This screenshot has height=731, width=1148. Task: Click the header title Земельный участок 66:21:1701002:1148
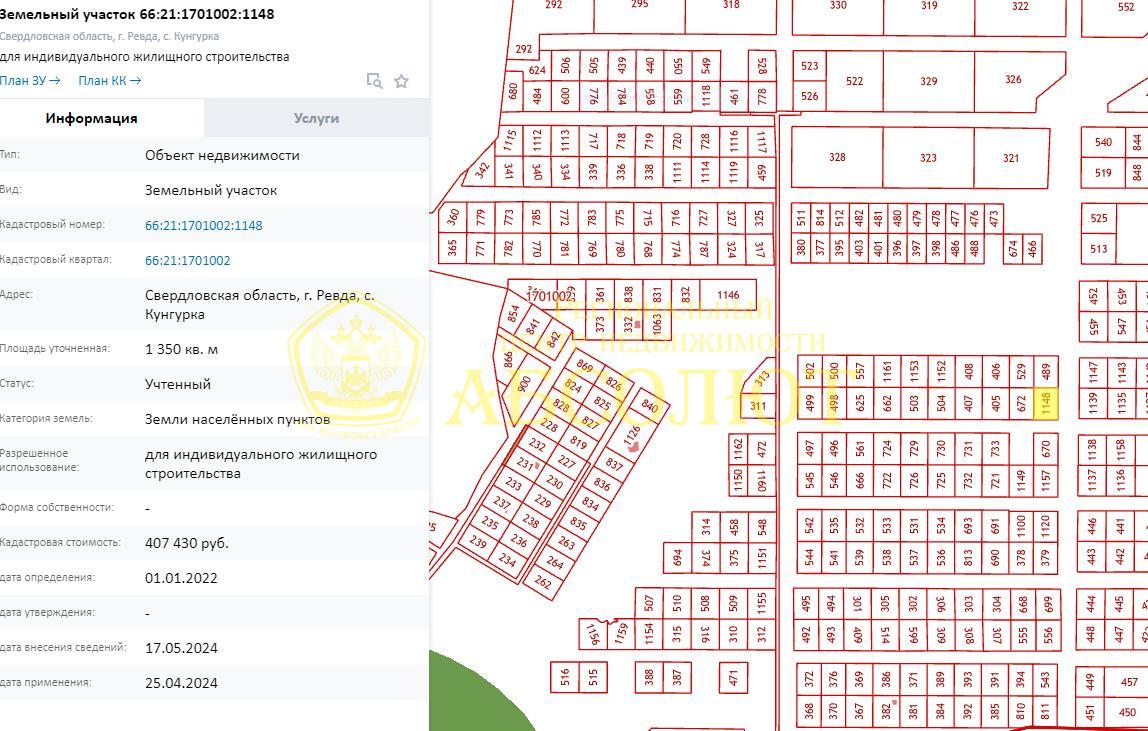click(x=137, y=14)
